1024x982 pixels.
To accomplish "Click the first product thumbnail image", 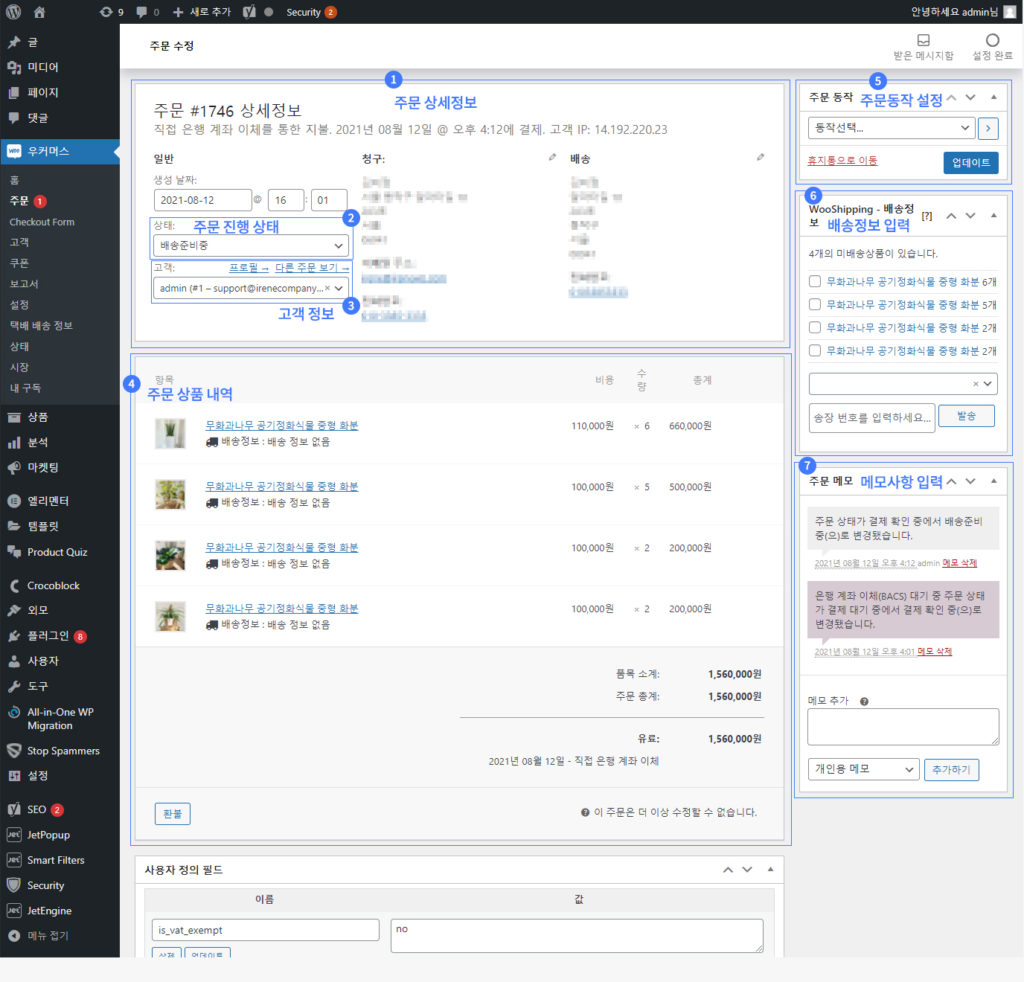I will coord(170,433).
